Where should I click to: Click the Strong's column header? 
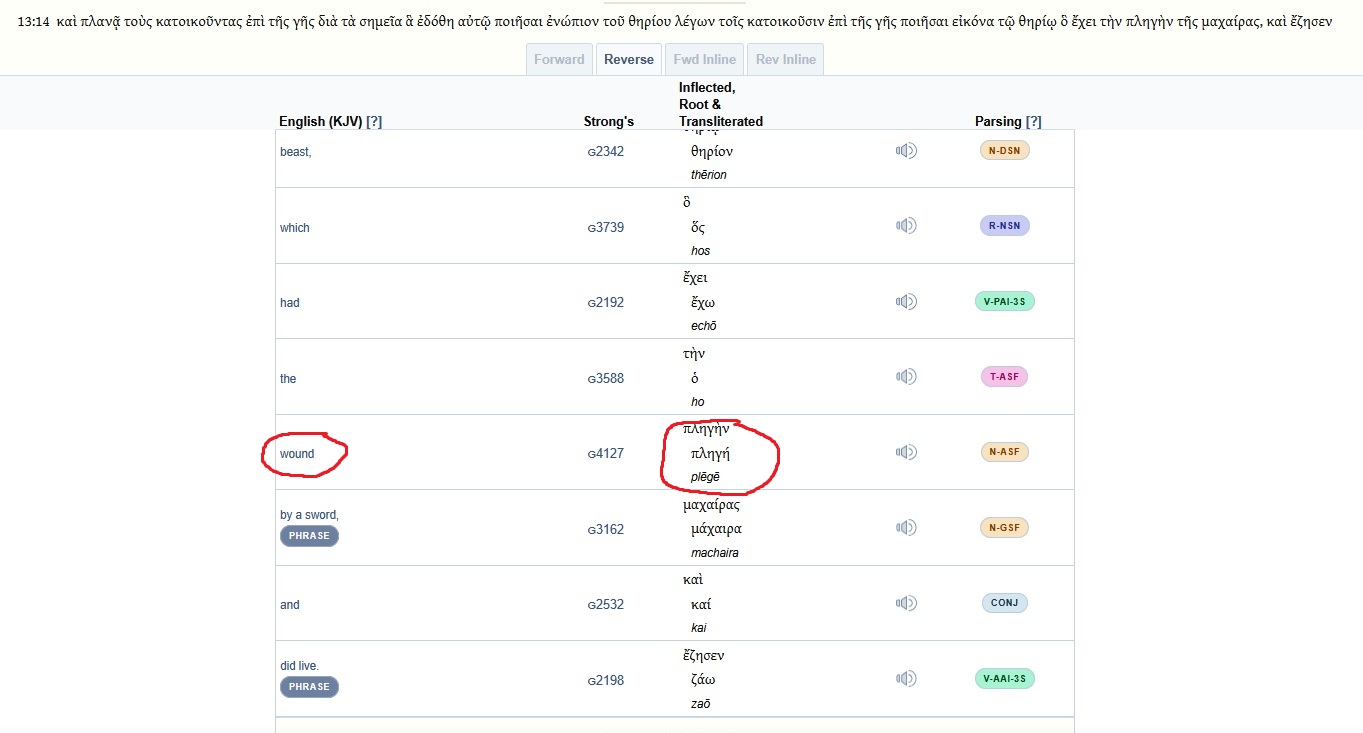[609, 122]
